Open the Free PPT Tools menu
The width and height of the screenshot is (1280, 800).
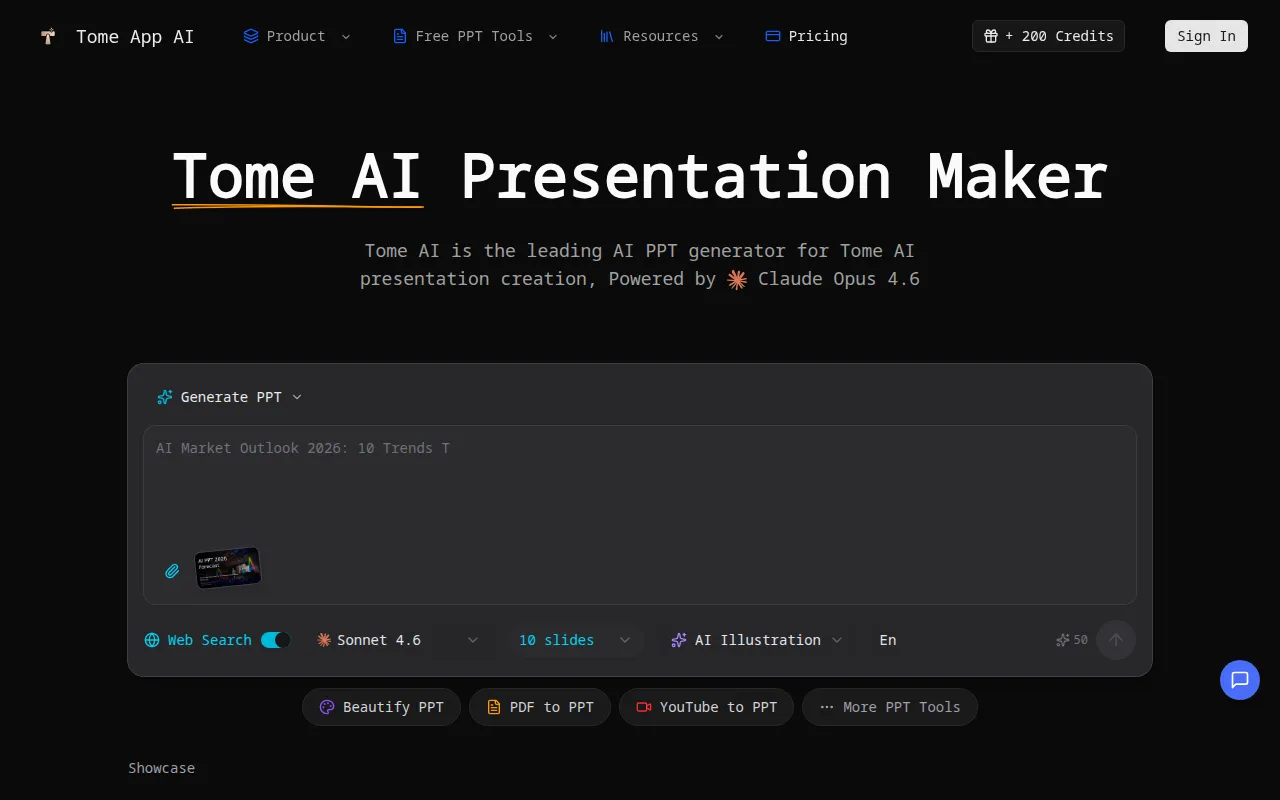pyautogui.click(x=474, y=36)
